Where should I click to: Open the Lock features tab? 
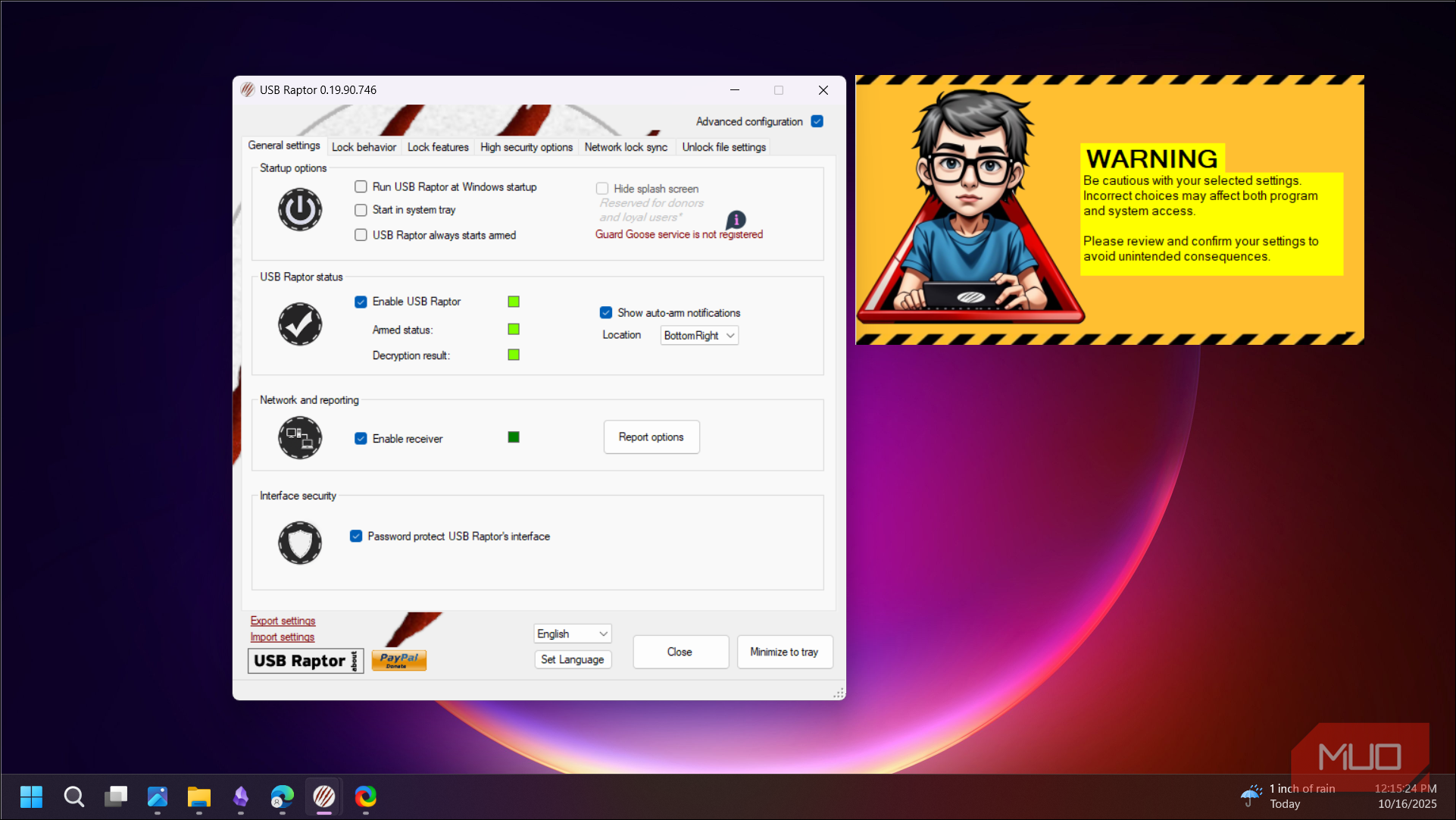click(x=438, y=147)
